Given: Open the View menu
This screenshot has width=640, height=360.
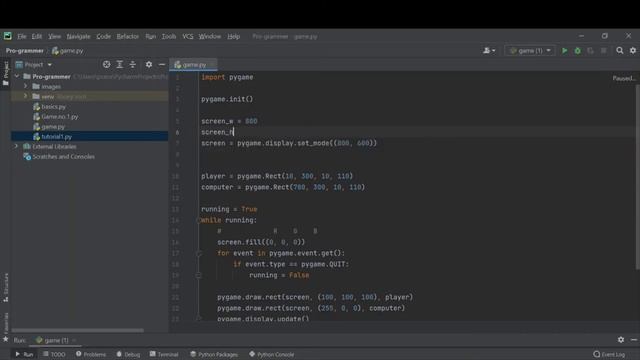Looking at the screenshot, I should pos(54,36).
